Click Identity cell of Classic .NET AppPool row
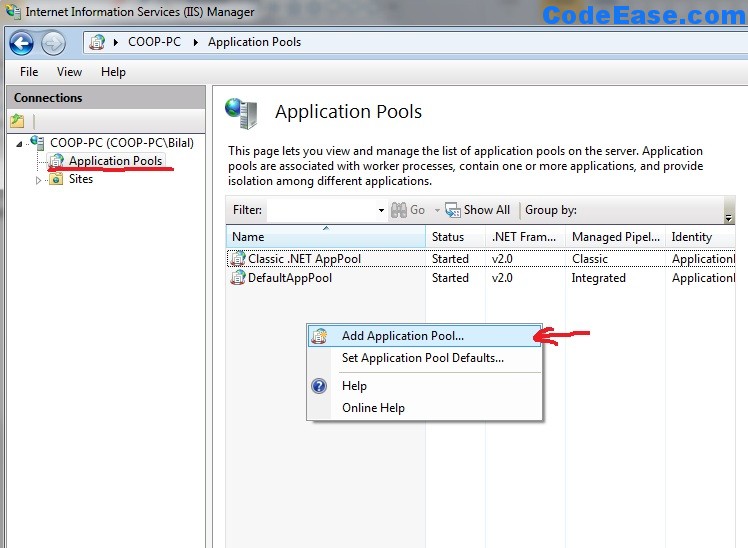The height and width of the screenshot is (548, 748). pos(703,258)
